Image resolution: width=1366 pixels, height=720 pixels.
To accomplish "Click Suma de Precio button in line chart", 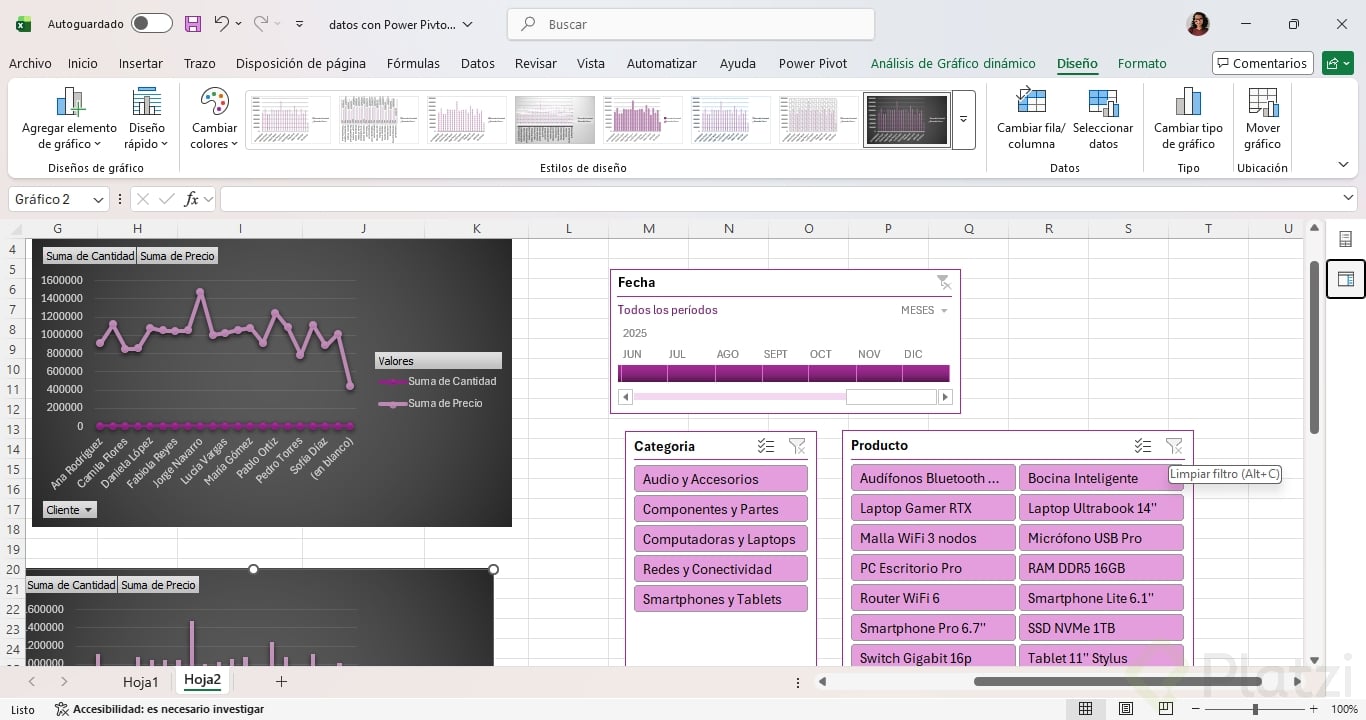I will click(177, 256).
